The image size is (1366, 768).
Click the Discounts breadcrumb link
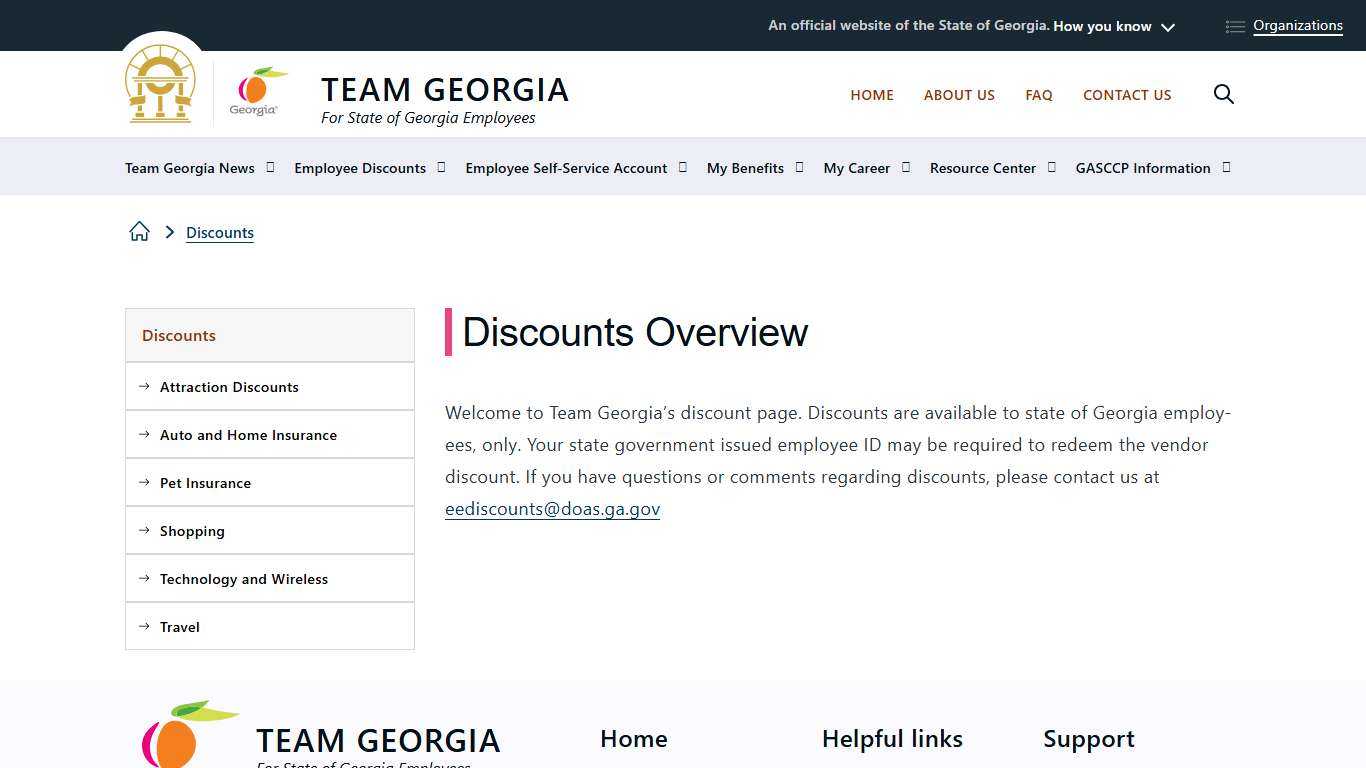click(x=220, y=232)
